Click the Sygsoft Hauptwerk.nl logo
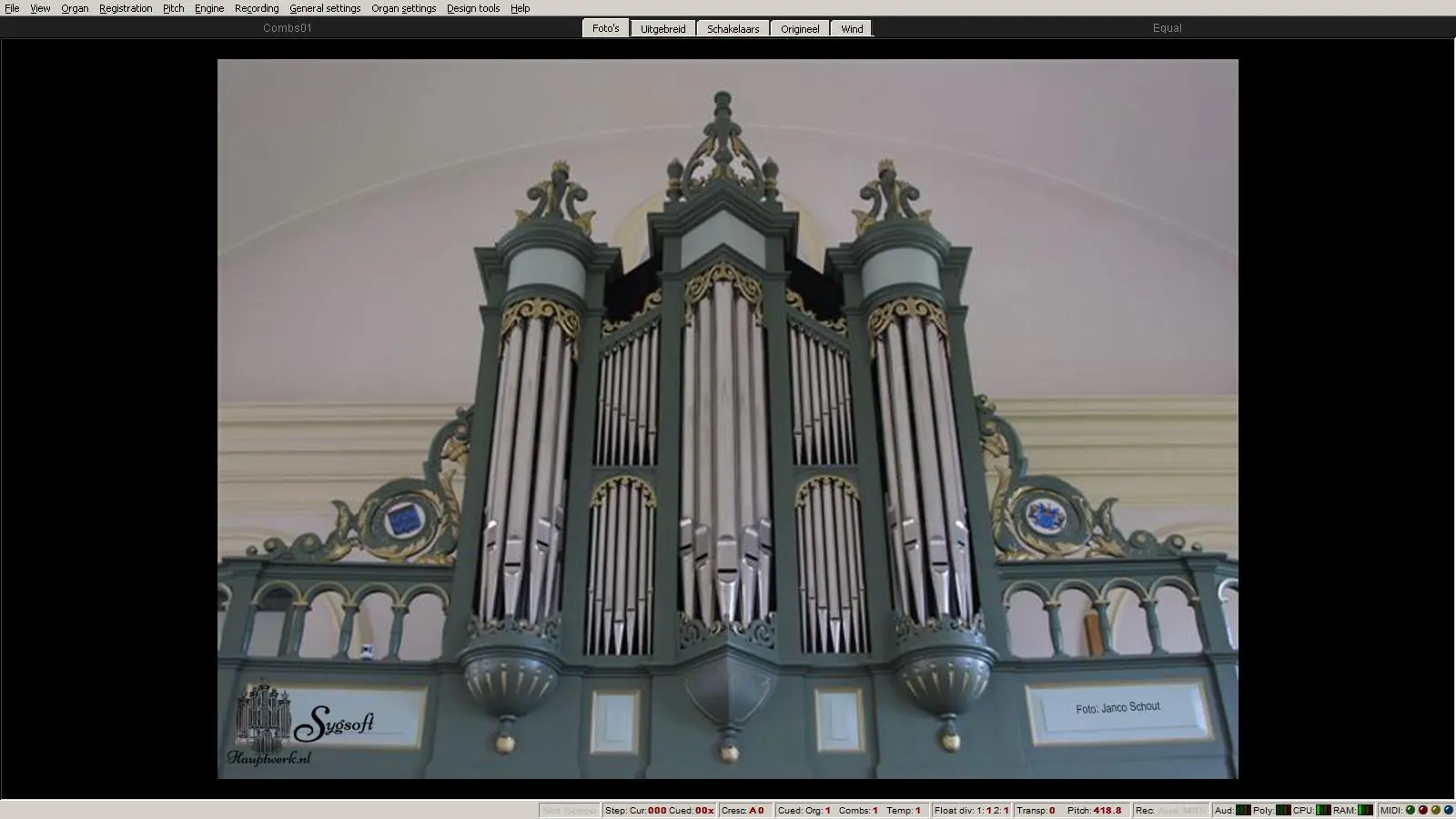This screenshot has height=819, width=1456. 301,725
